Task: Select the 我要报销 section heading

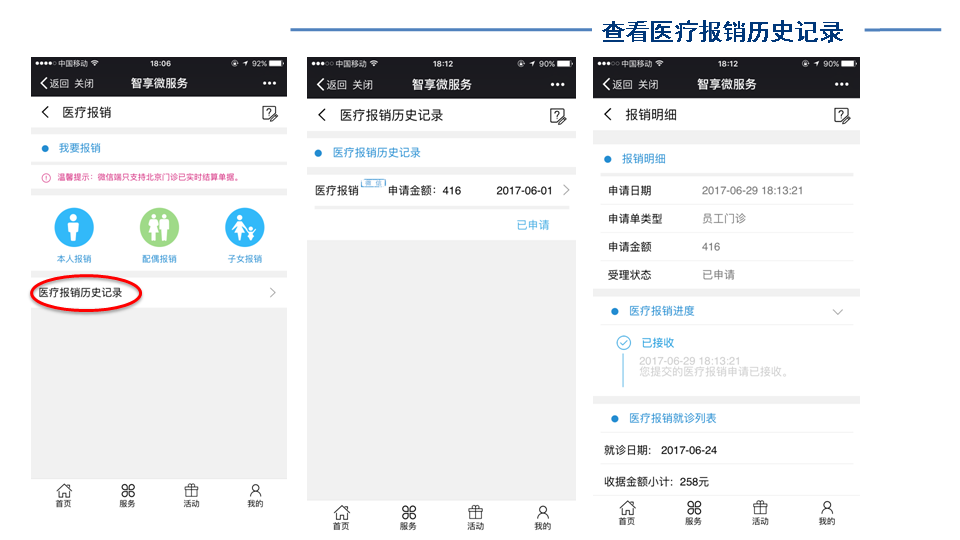Action: pos(79,148)
